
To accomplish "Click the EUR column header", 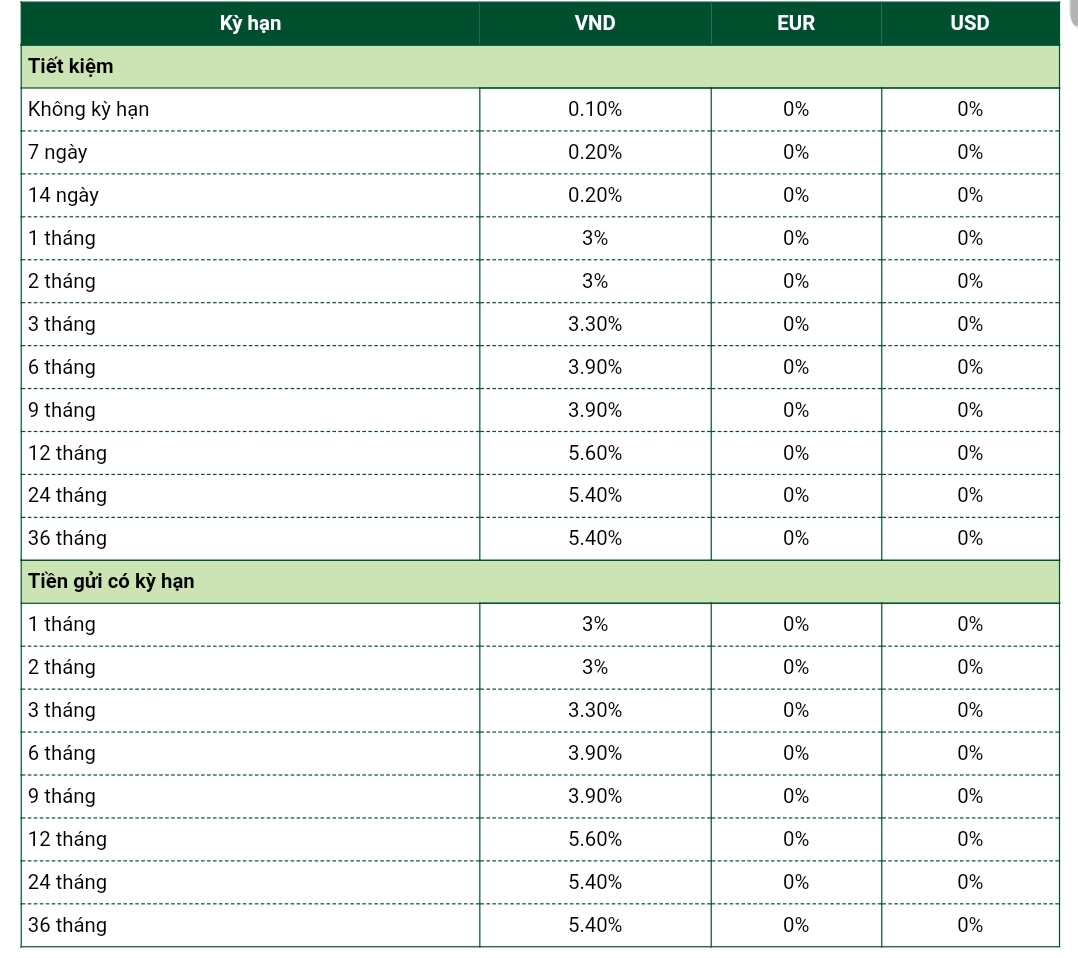I will coord(796,23).
